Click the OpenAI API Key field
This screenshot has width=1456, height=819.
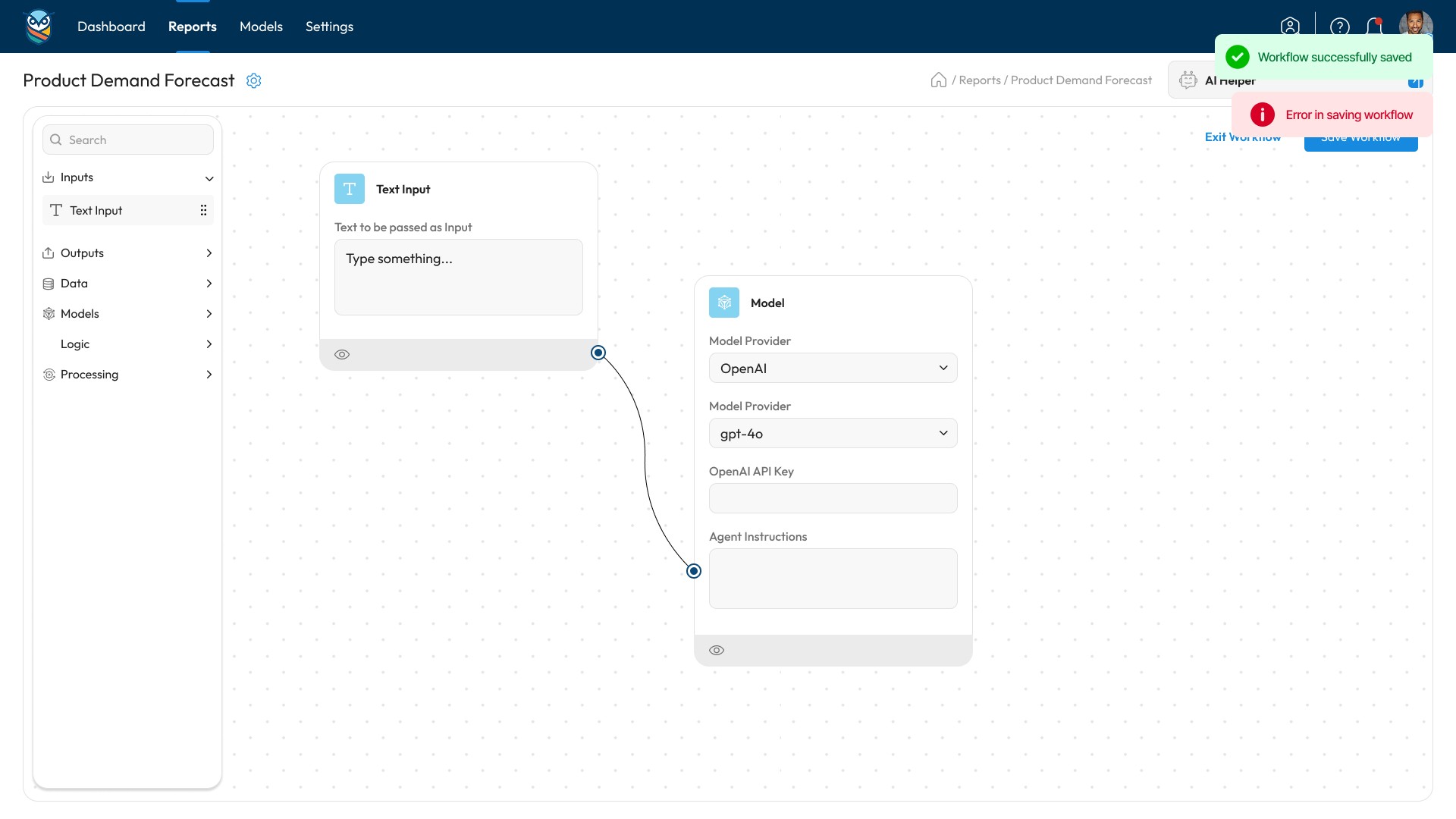833,498
